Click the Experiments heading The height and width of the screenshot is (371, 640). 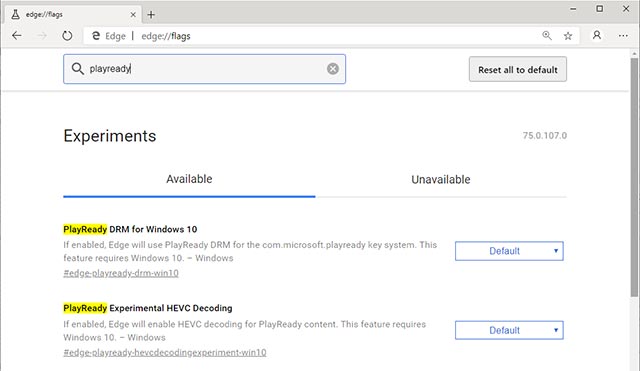[x=109, y=136]
